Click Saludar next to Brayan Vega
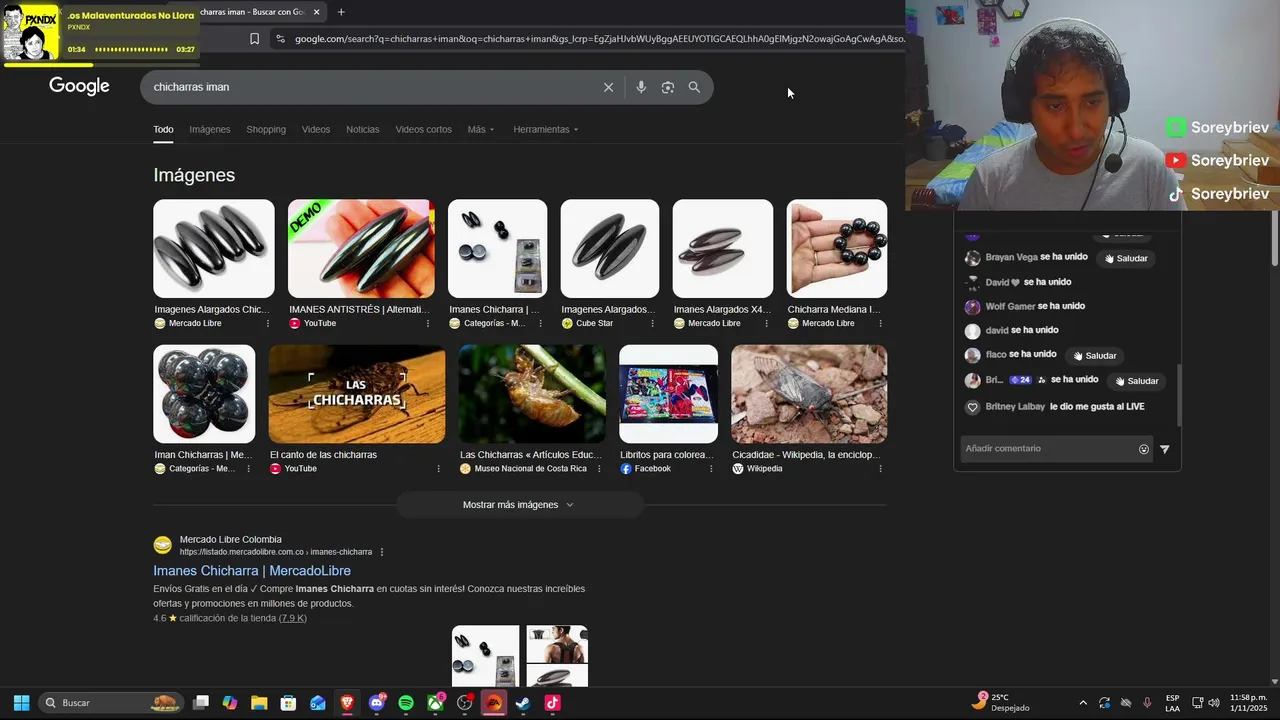This screenshot has width=1280, height=720. [x=1125, y=258]
